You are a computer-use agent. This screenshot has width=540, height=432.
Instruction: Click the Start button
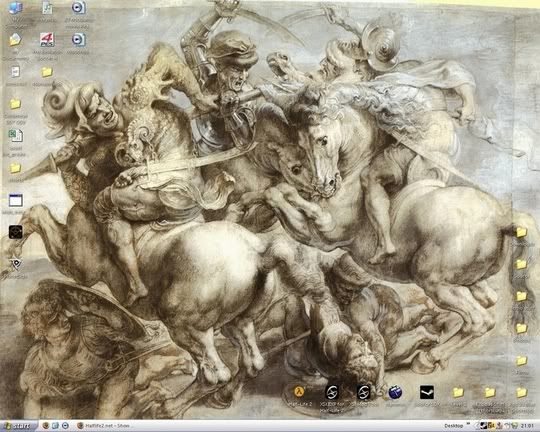[19, 426]
